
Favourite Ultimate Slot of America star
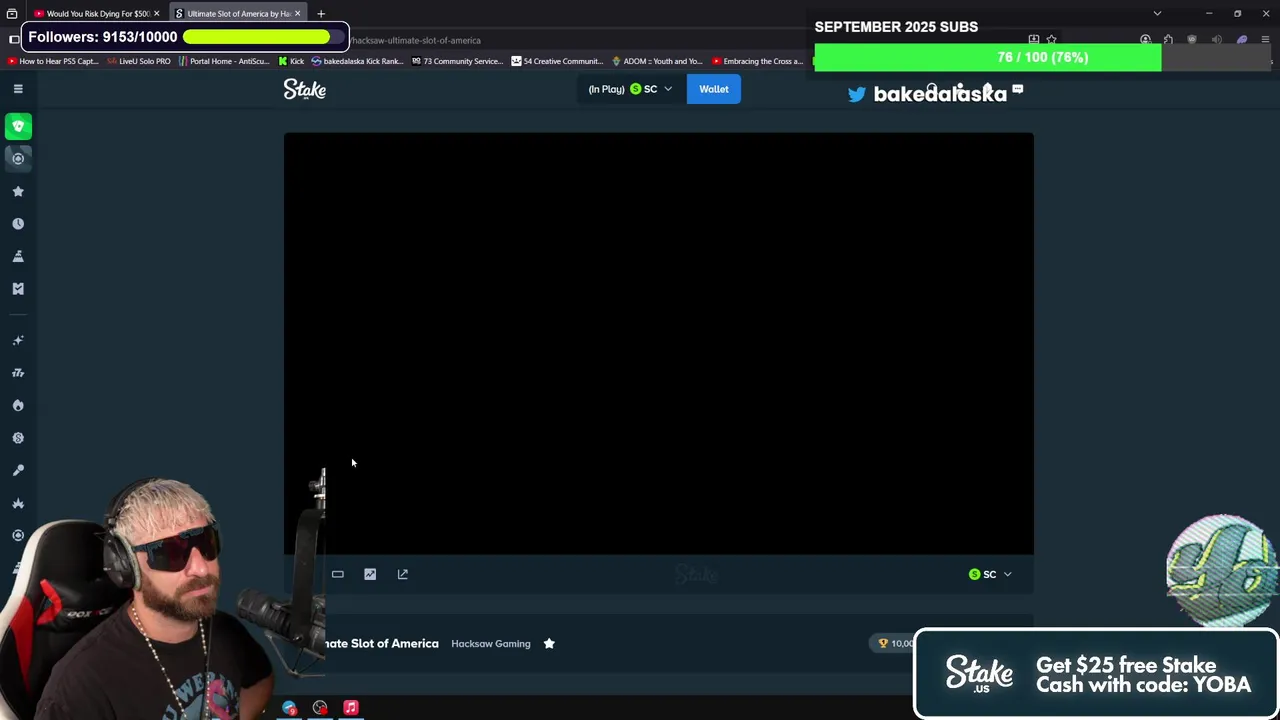click(x=549, y=643)
